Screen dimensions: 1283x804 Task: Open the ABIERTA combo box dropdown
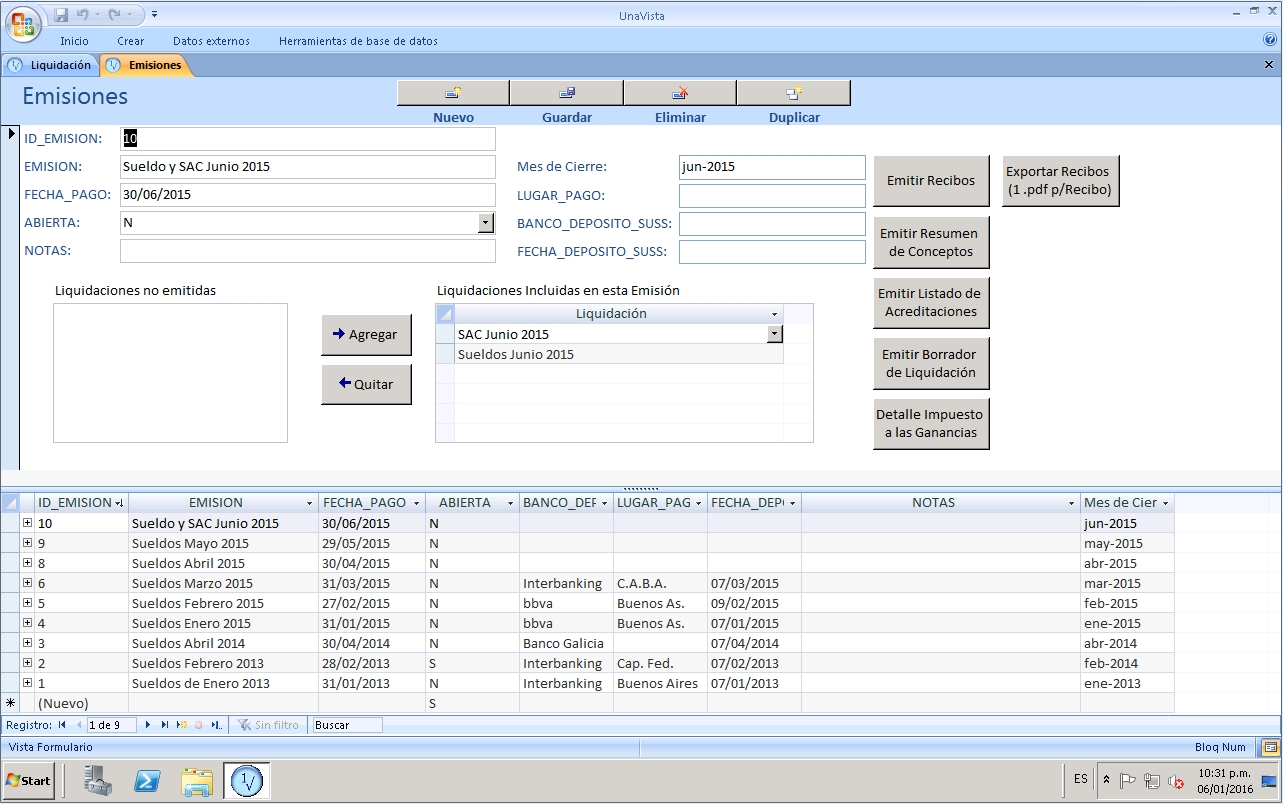click(486, 223)
